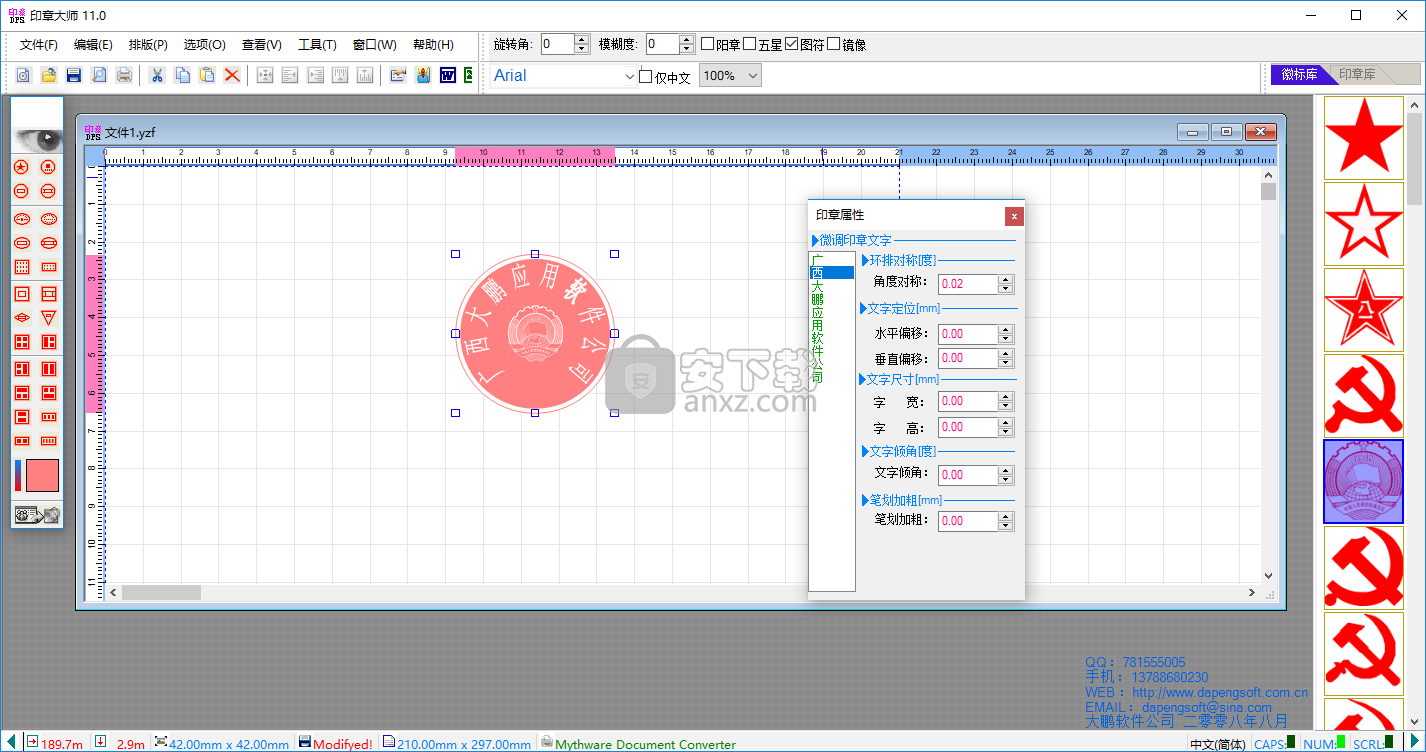Screen dimensions: 1426x752
Task: Select the outlined red star thumbnail
Action: pyautogui.click(x=1363, y=224)
